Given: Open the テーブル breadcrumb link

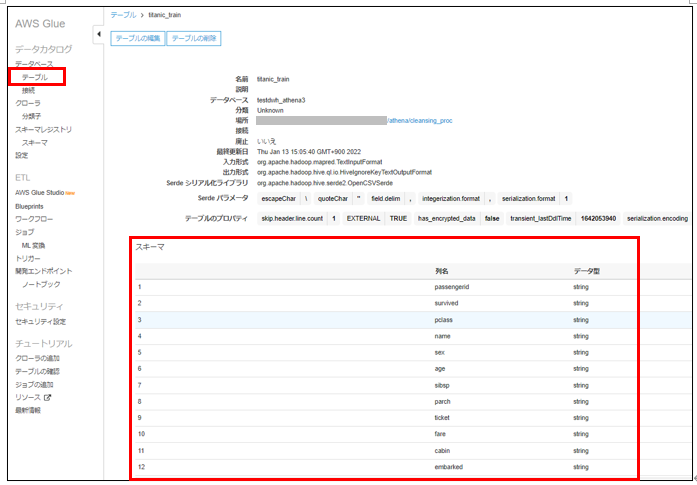Looking at the screenshot, I should point(123,15).
